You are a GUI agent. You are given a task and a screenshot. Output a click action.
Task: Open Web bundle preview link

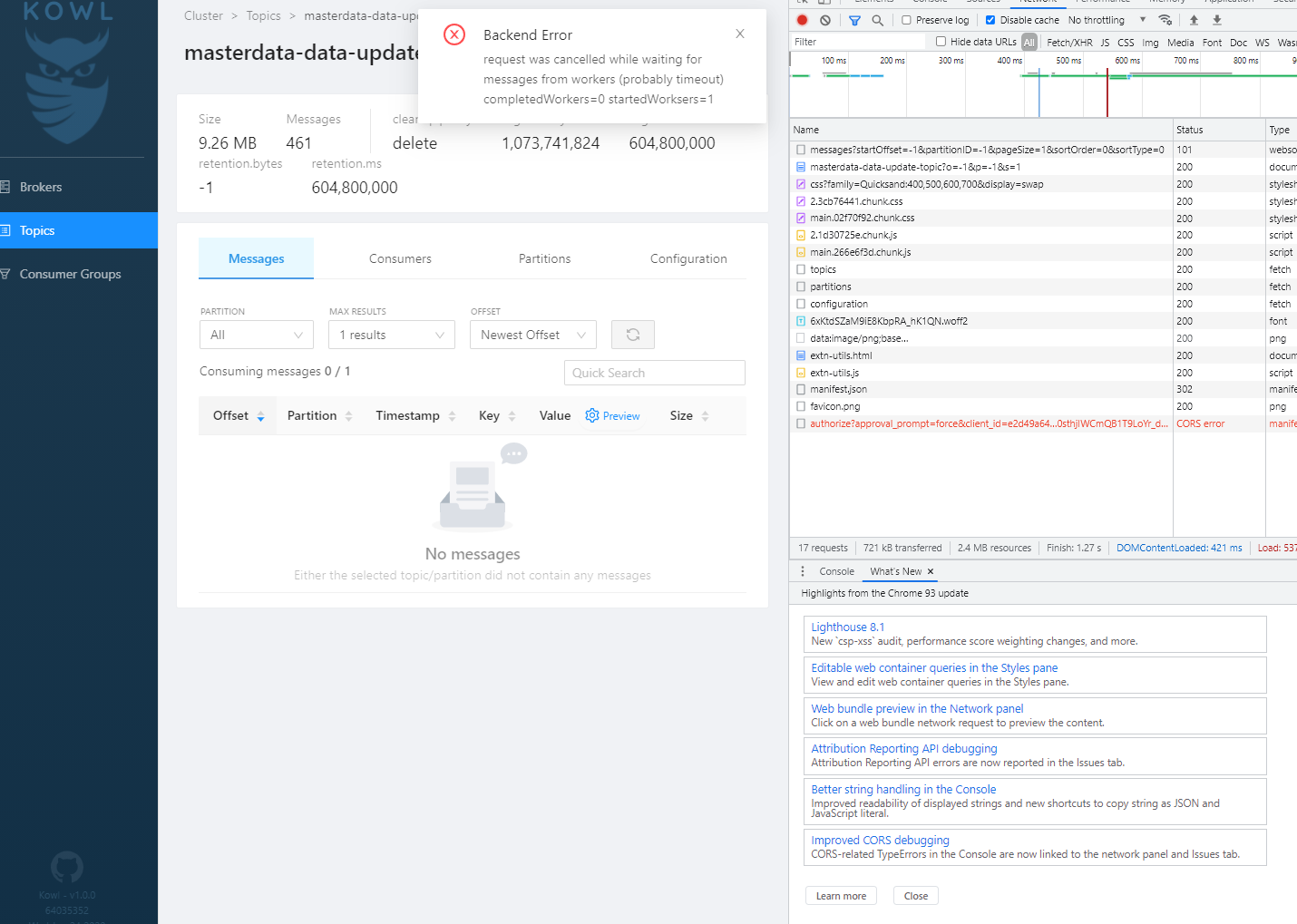click(917, 708)
